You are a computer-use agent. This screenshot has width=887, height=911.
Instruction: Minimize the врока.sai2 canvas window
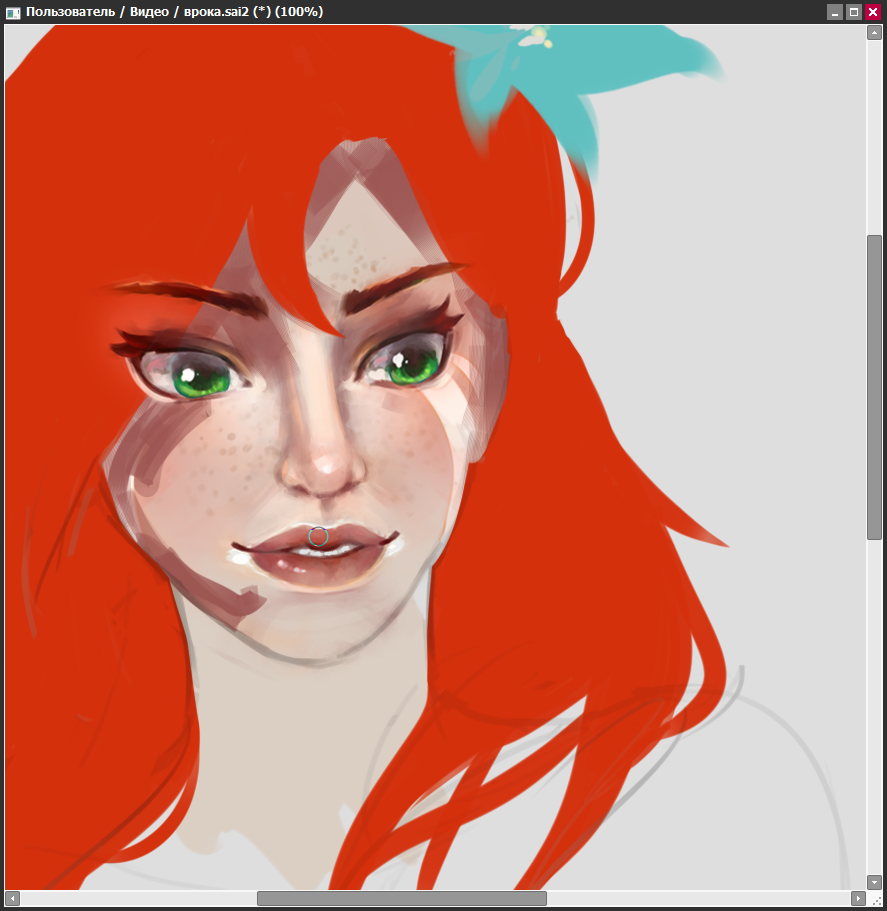(x=834, y=12)
